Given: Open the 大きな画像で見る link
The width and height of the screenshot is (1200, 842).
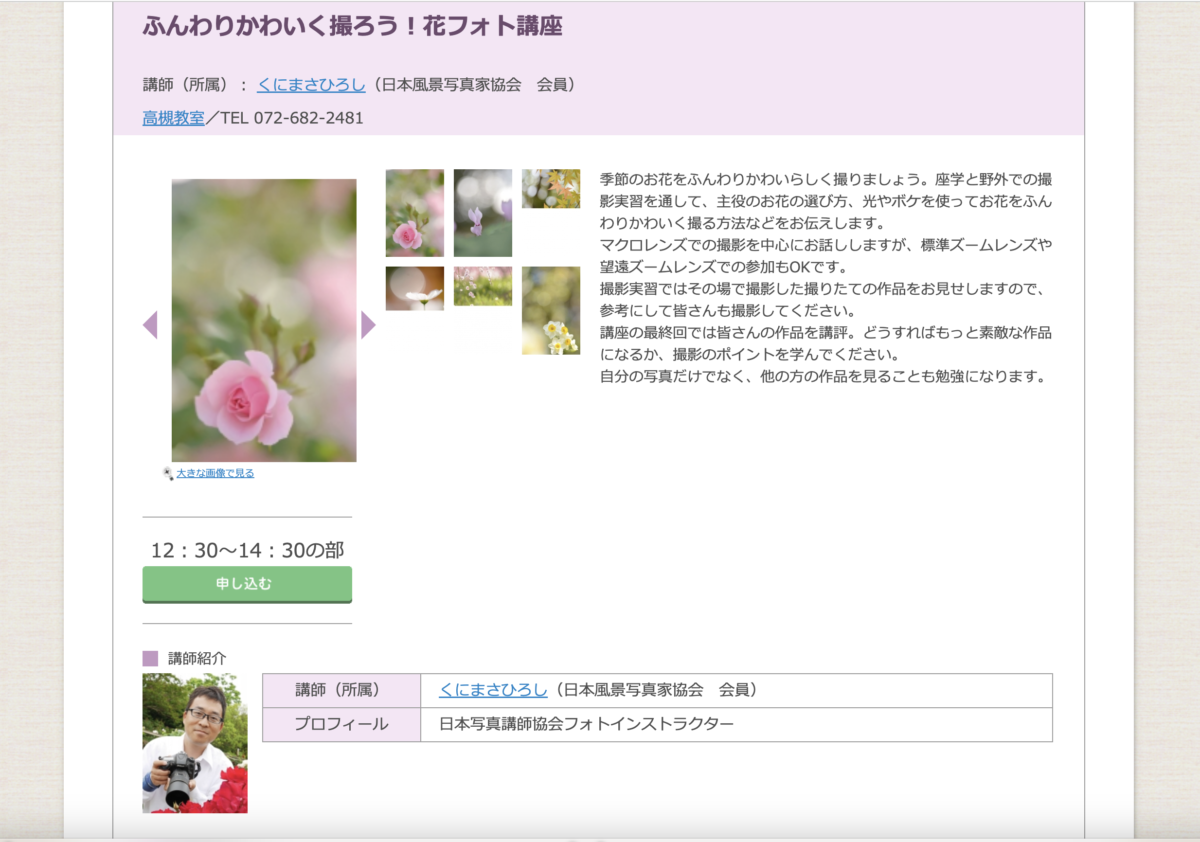Looking at the screenshot, I should tap(215, 473).
